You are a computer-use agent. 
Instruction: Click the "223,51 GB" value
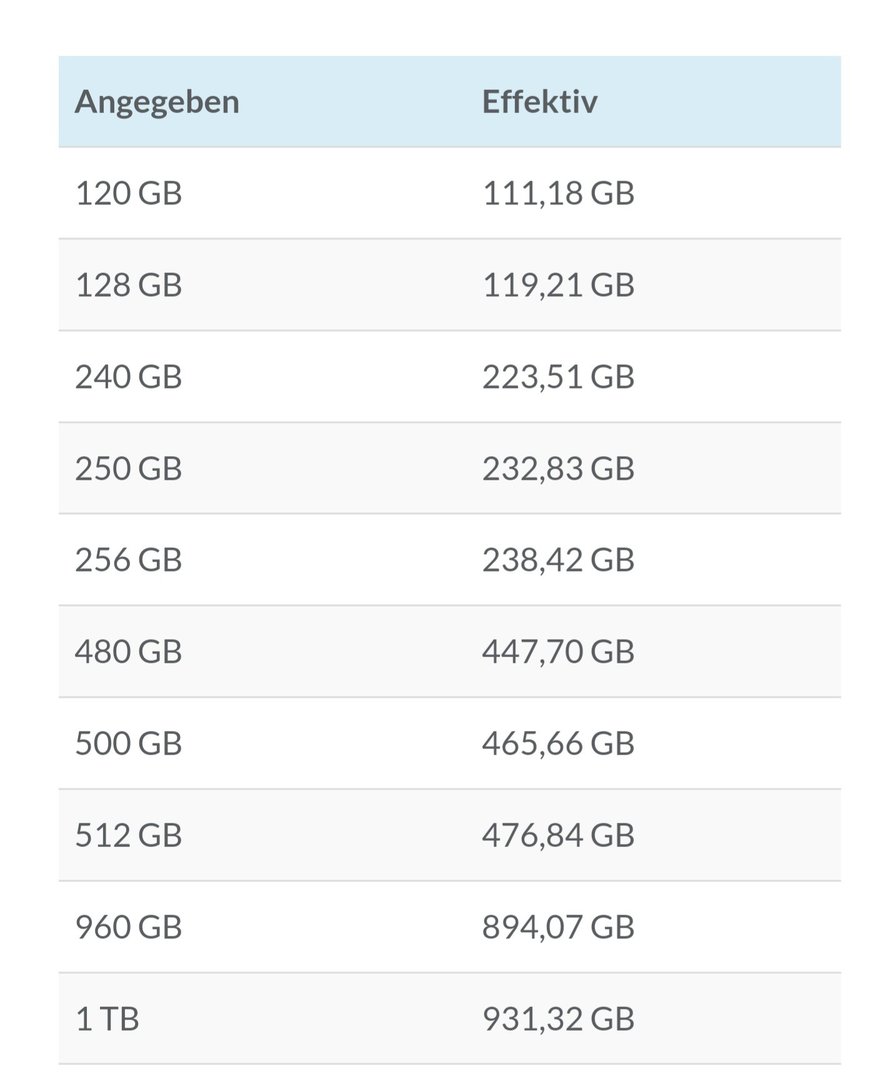558,377
